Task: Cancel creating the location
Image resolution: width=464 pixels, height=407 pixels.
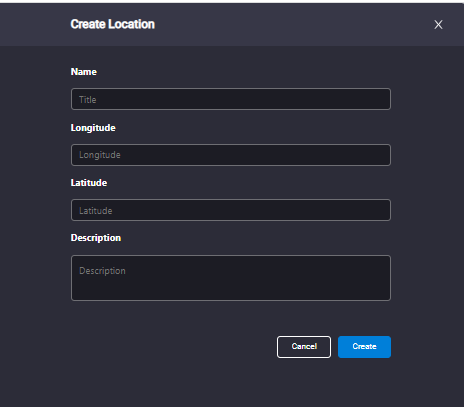Action: tap(304, 347)
